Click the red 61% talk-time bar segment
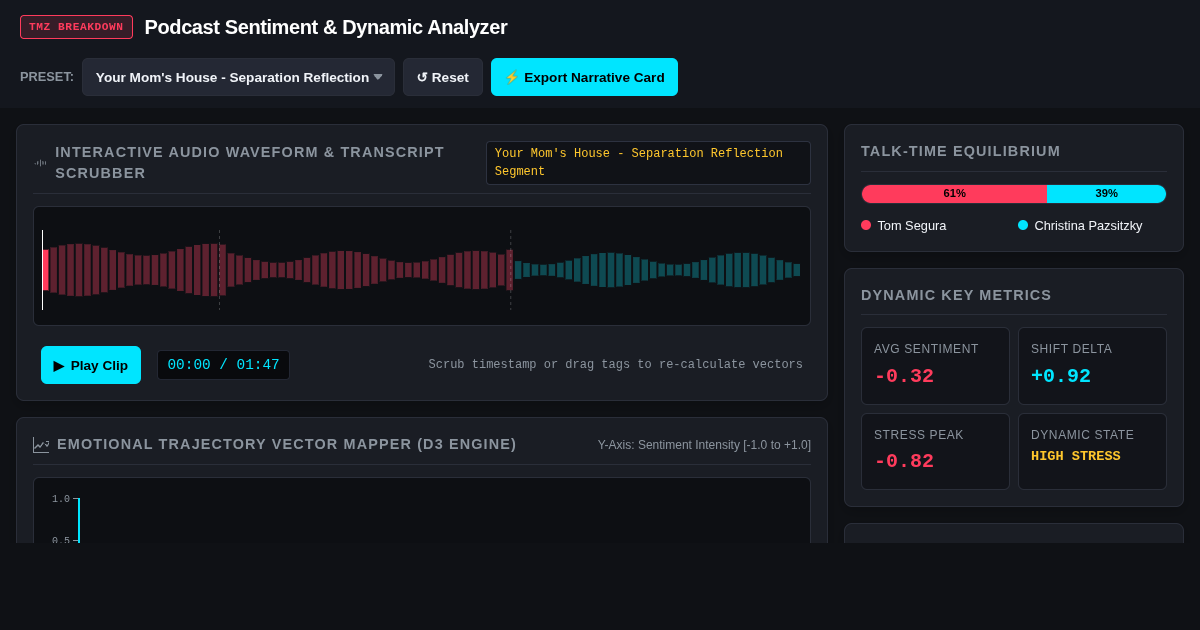 click(954, 194)
